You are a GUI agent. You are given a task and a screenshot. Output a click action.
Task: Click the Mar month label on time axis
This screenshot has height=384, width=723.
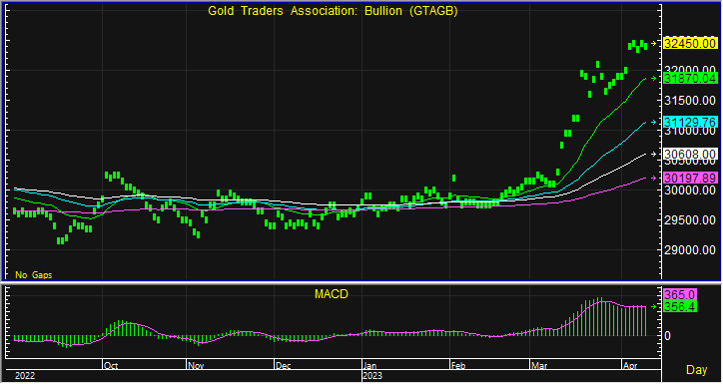tap(539, 366)
